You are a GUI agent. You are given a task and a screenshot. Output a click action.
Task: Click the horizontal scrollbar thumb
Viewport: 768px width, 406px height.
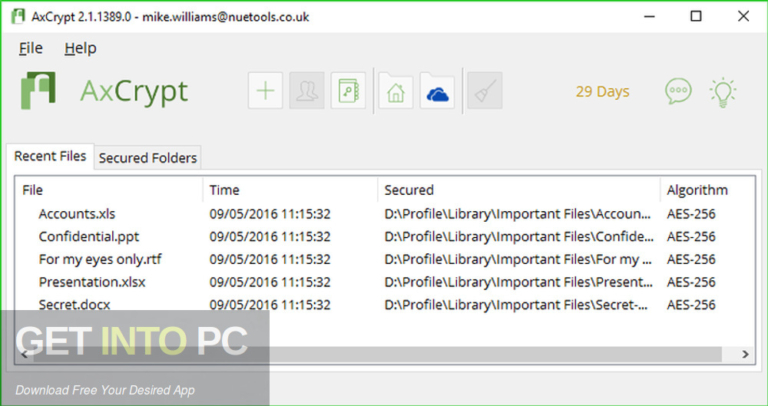pyautogui.click(x=377, y=354)
